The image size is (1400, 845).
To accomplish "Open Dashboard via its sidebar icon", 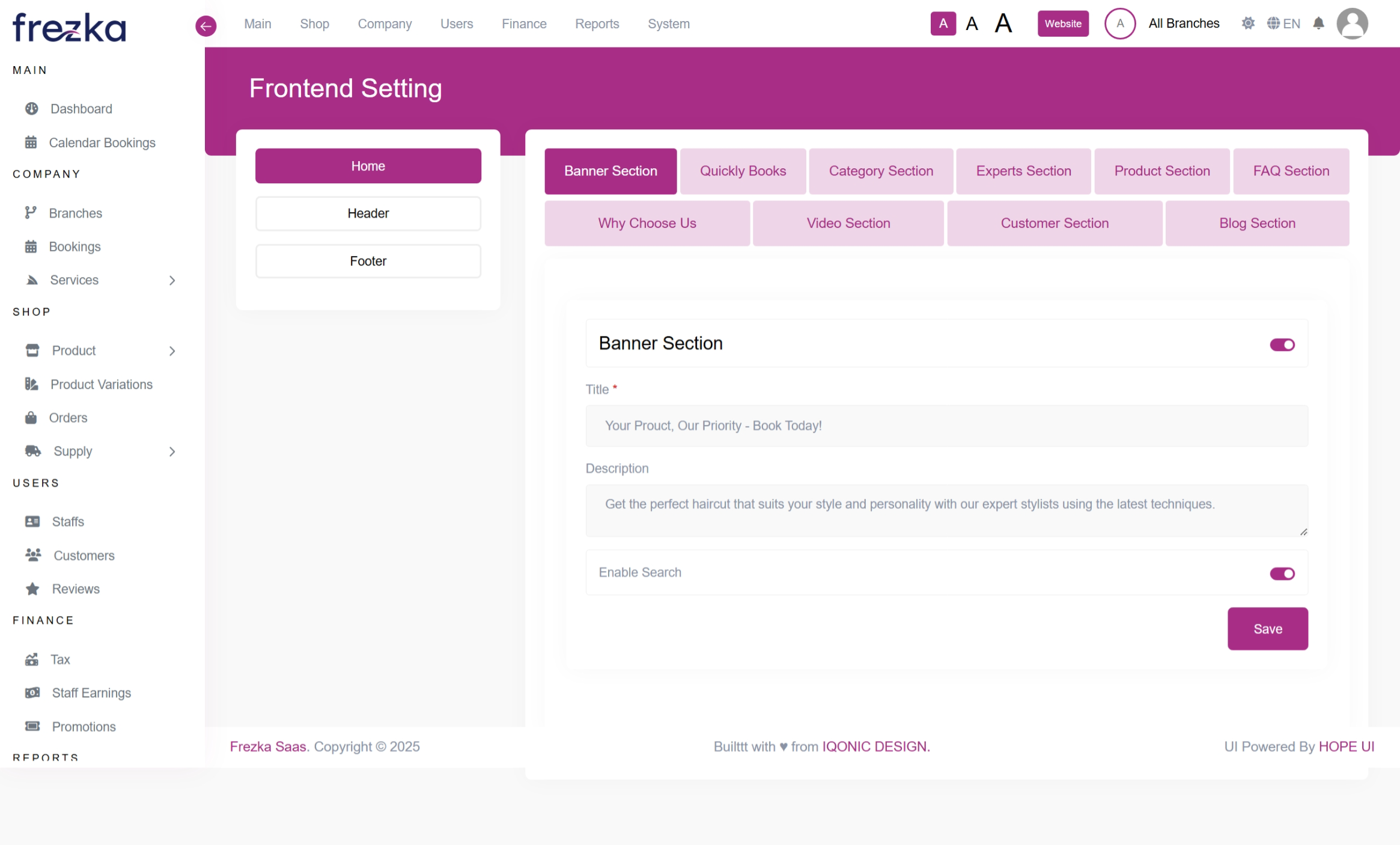I will [32, 109].
